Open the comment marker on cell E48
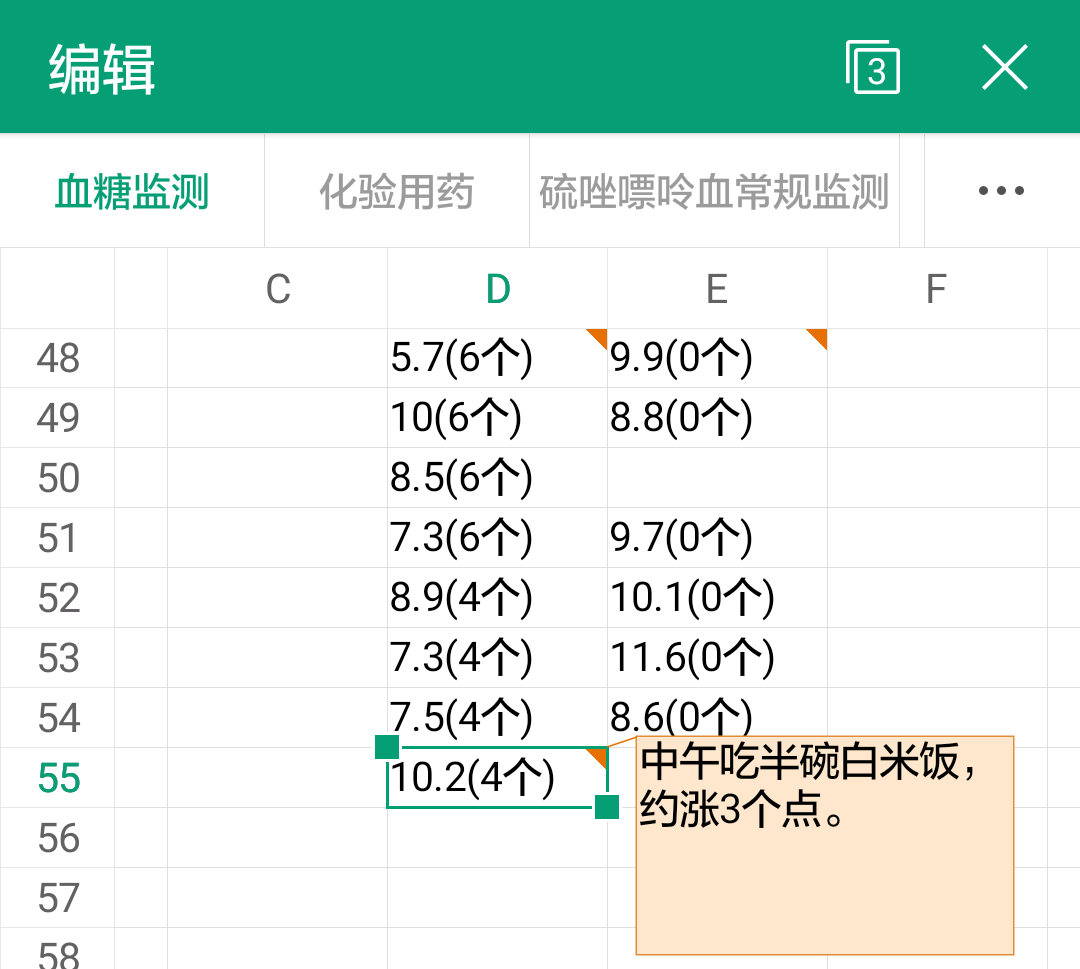The image size is (1080, 969). point(816,340)
